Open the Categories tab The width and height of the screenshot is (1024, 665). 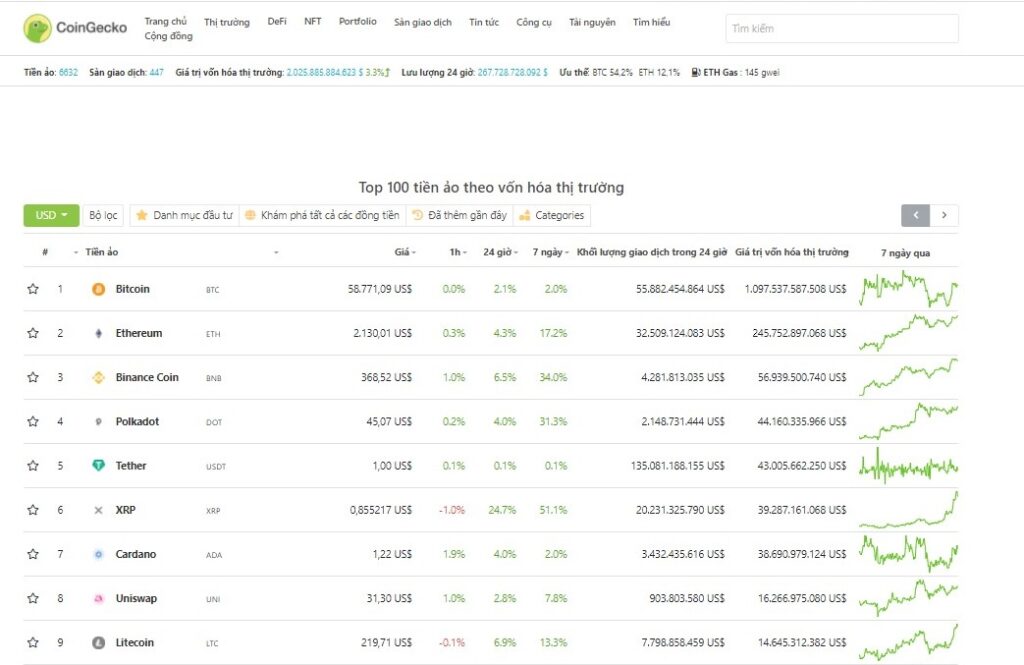552,215
